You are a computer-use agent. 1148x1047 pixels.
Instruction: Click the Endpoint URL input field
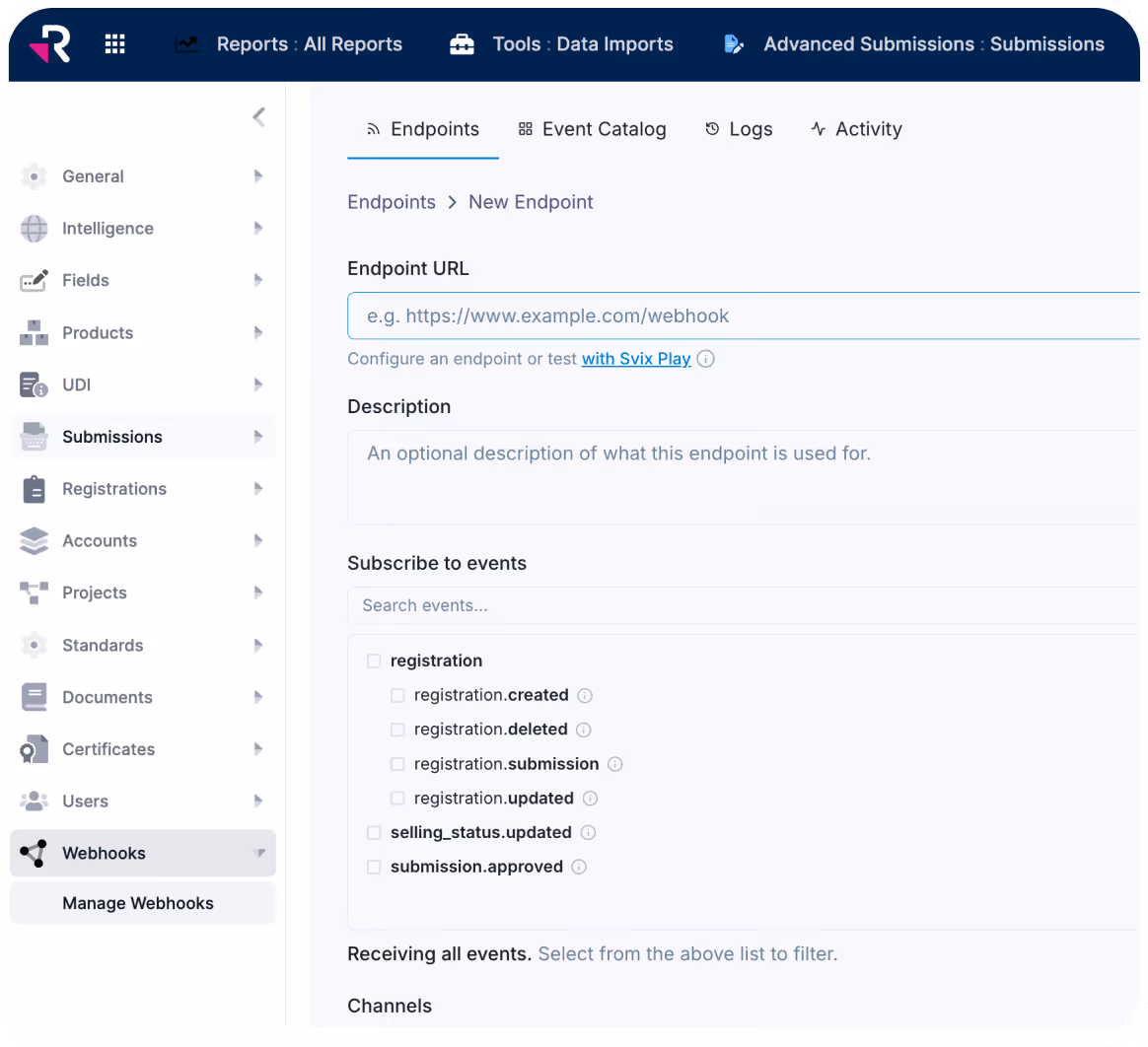pos(743,315)
